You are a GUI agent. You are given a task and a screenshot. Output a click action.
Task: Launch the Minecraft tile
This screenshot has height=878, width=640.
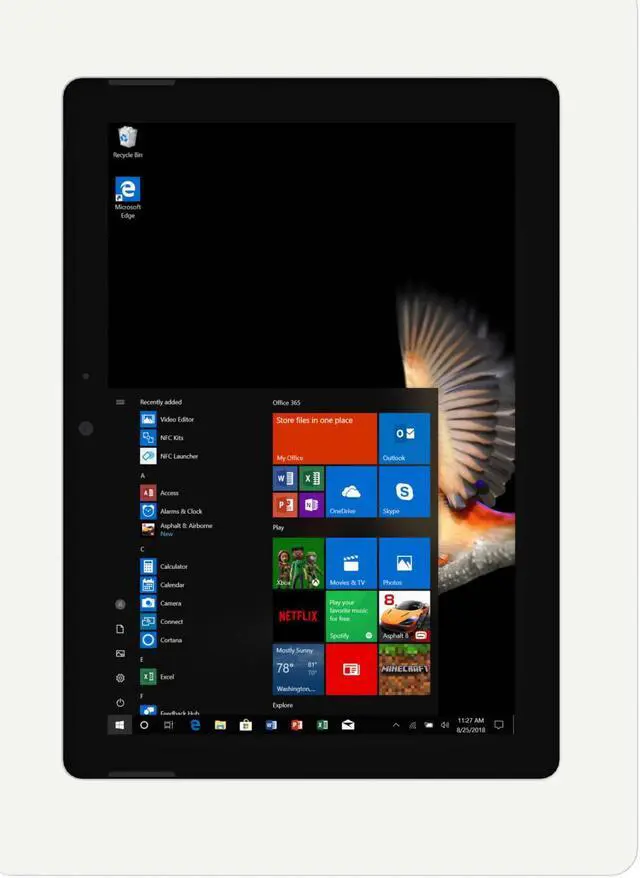pyautogui.click(x=404, y=669)
